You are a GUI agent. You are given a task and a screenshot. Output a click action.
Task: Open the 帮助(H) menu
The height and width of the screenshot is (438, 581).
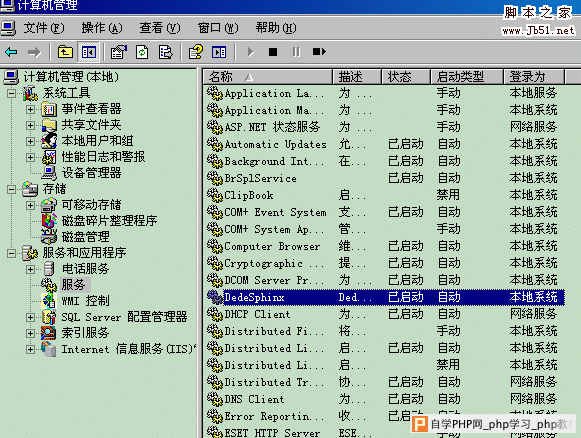pyautogui.click(x=276, y=28)
